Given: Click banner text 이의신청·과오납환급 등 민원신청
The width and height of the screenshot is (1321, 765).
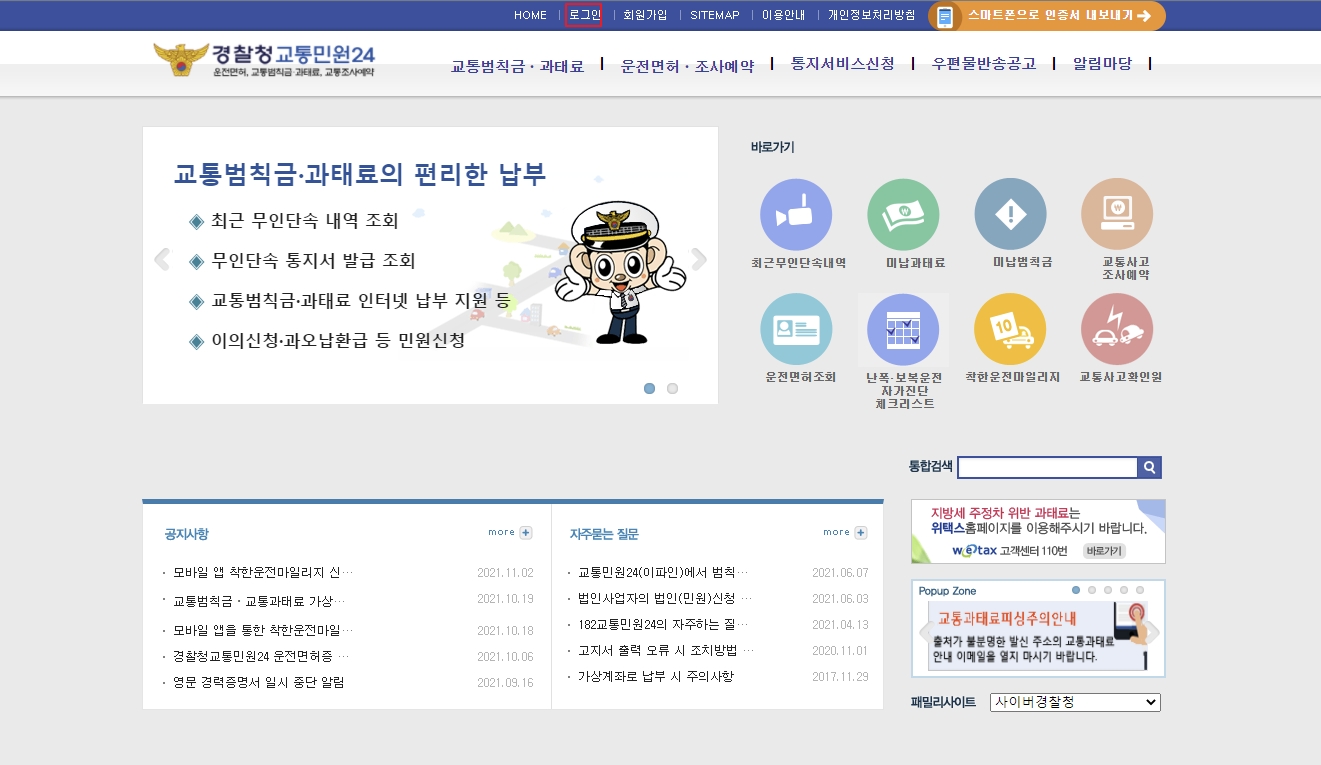Looking at the screenshot, I should [x=338, y=341].
